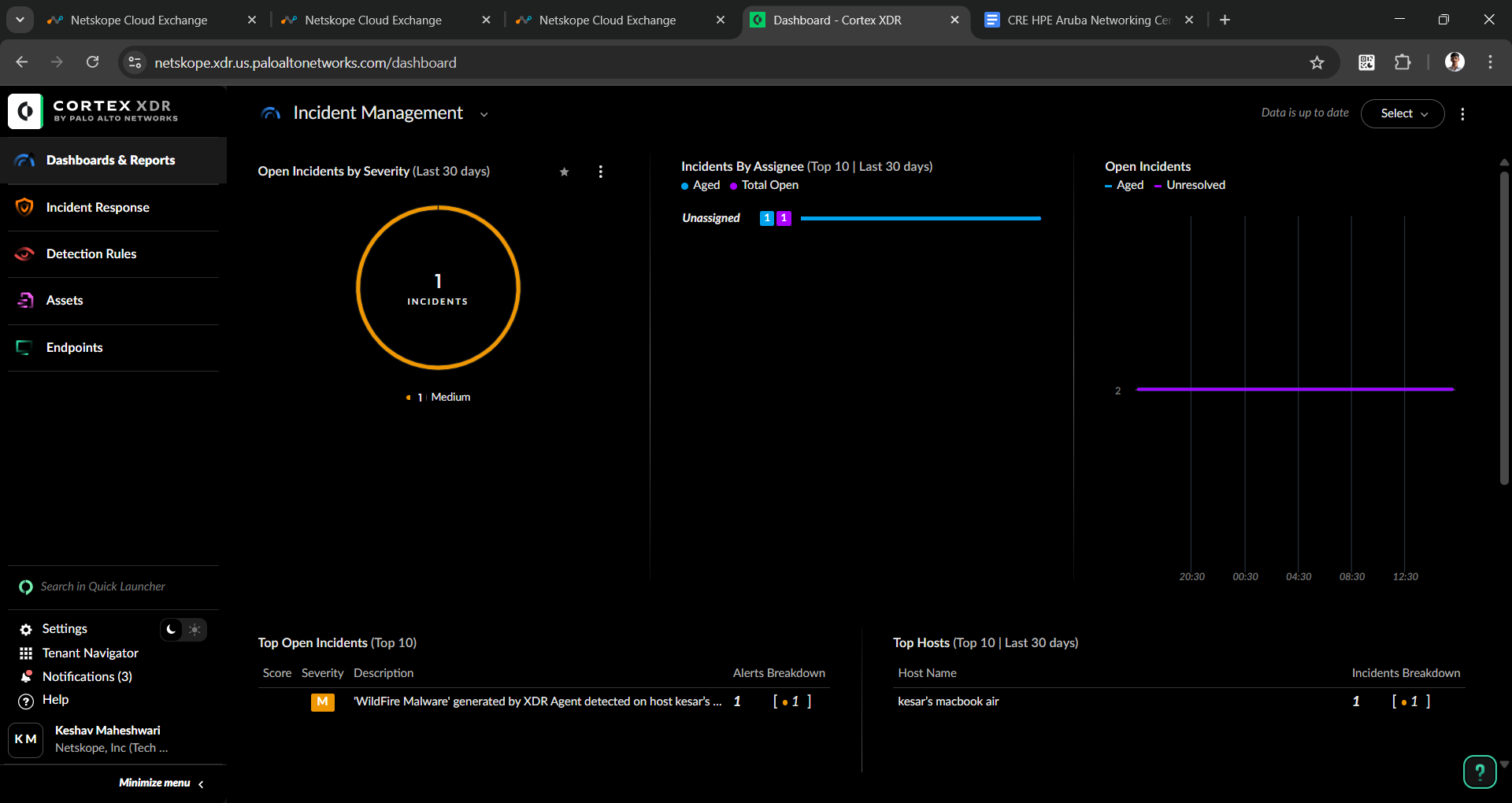Viewport: 1512px width, 803px height.
Task: Toggle the Aged legend in Incidents By Assignee
Action: (700, 185)
